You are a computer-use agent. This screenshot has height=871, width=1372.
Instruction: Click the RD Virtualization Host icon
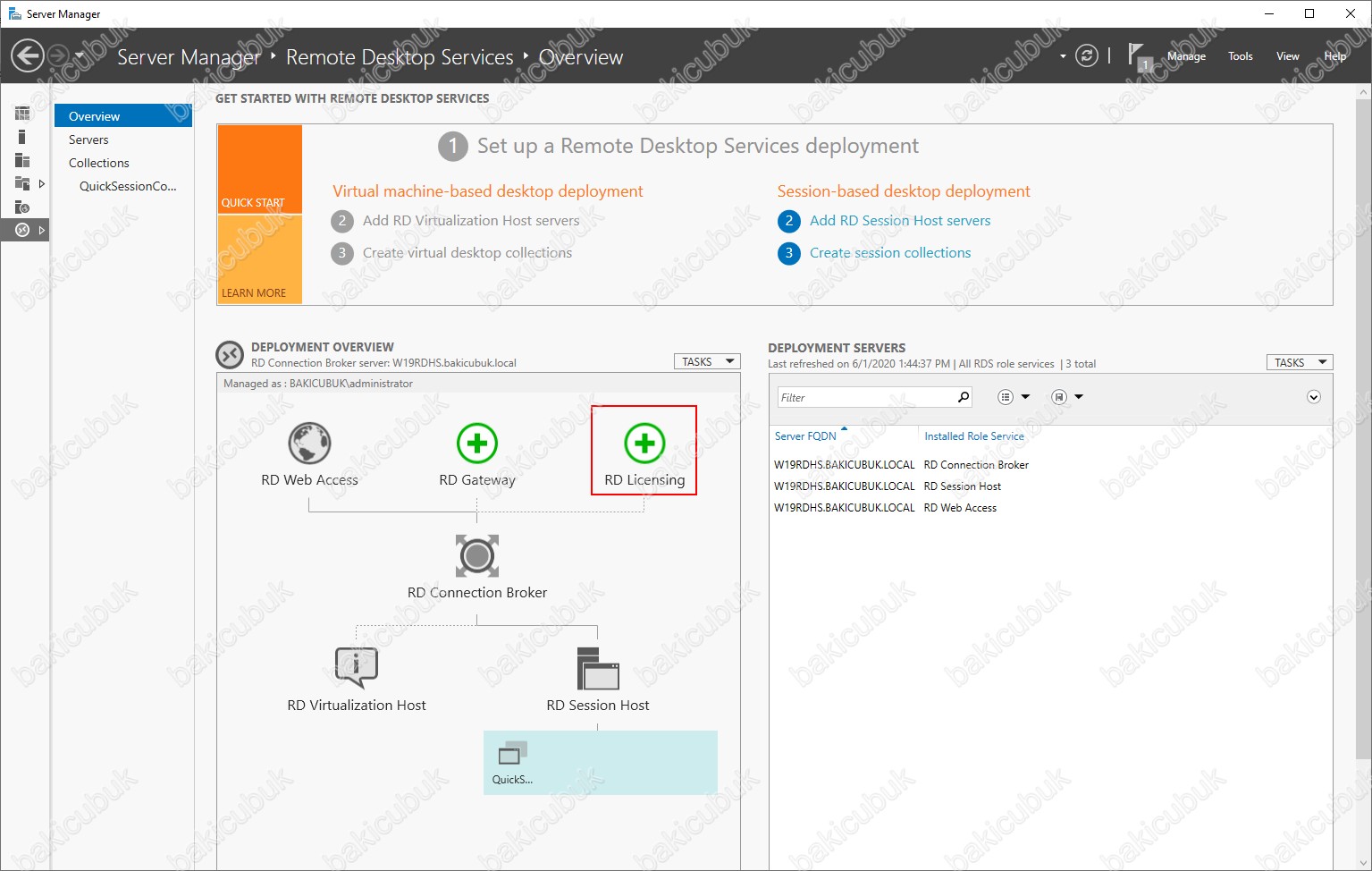point(357,668)
